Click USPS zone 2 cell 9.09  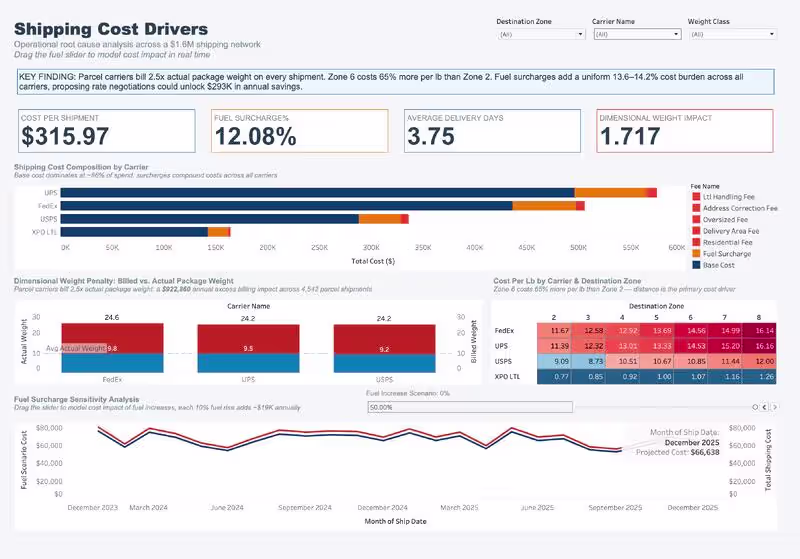click(x=554, y=361)
